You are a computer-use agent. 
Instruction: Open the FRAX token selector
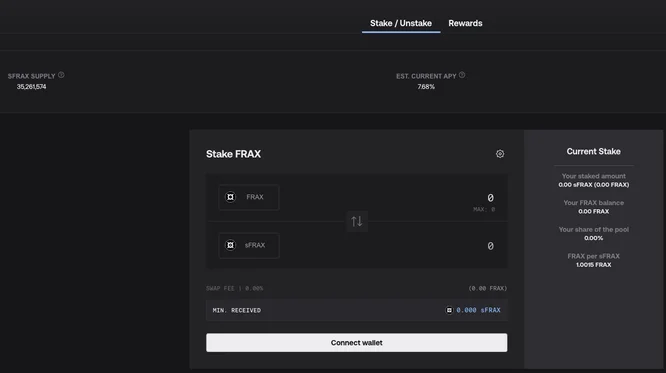click(249, 197)
